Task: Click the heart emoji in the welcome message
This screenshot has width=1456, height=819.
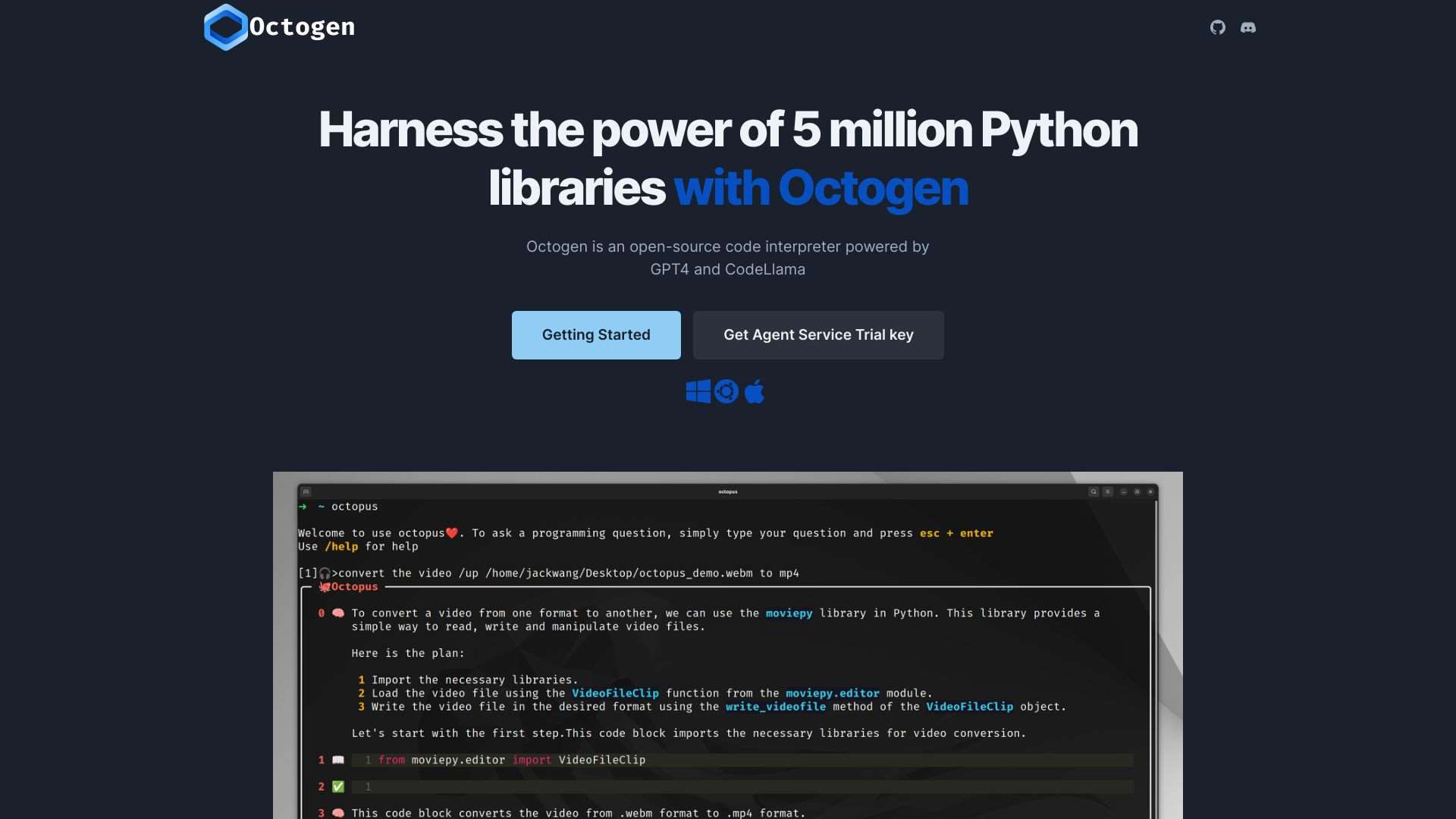Action: coord(452,533)
